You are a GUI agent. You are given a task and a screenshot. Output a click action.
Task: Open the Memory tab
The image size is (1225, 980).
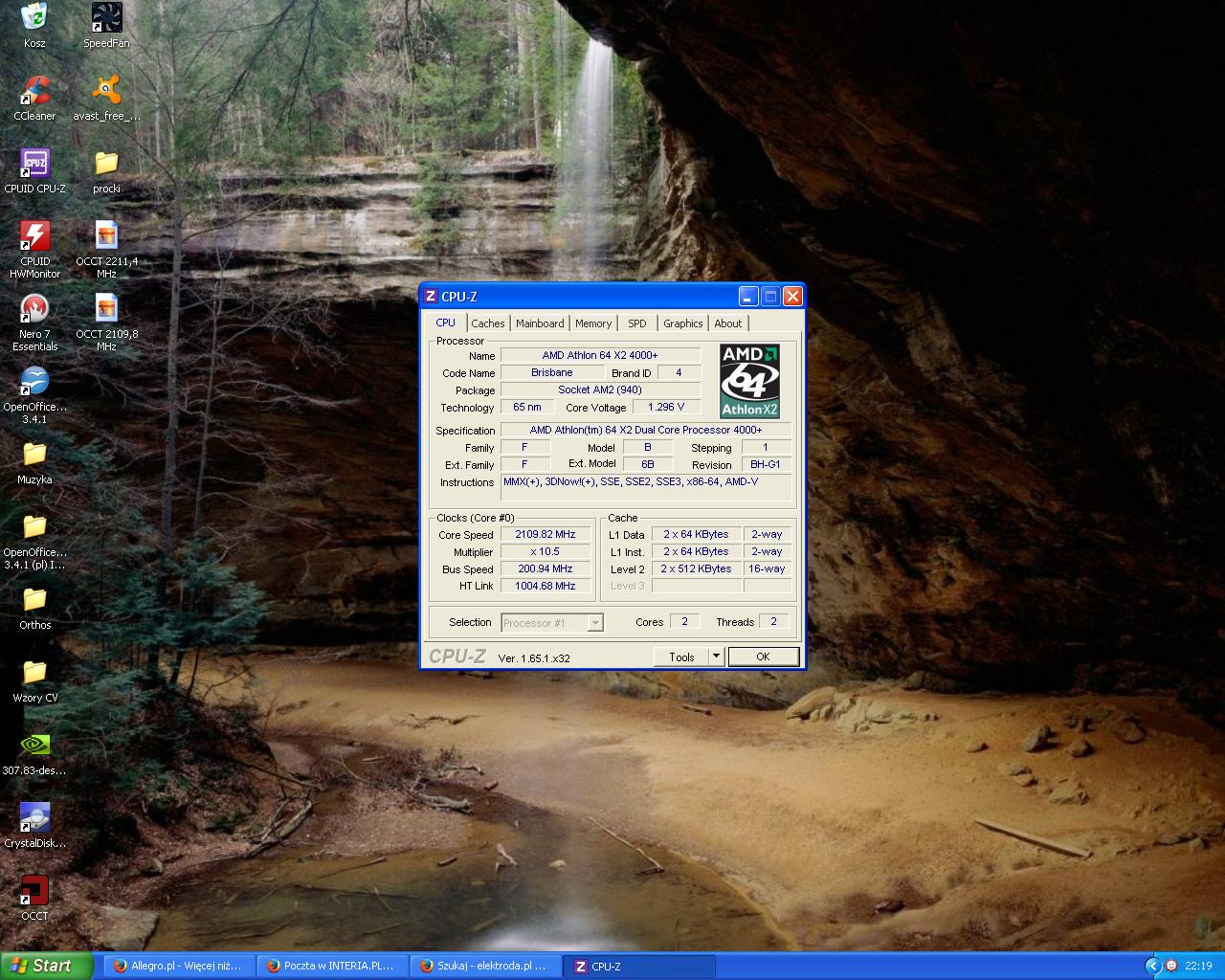tap(593, 323)
